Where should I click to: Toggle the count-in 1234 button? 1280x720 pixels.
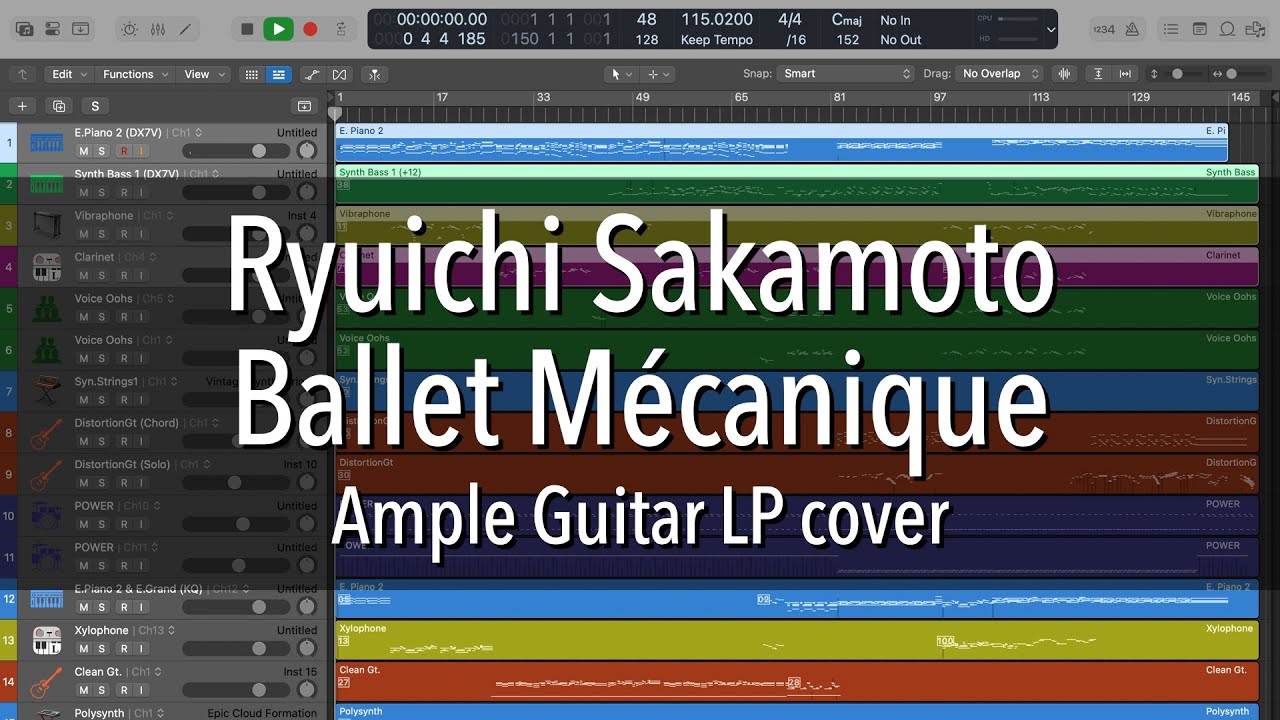tap(1104, 29)
